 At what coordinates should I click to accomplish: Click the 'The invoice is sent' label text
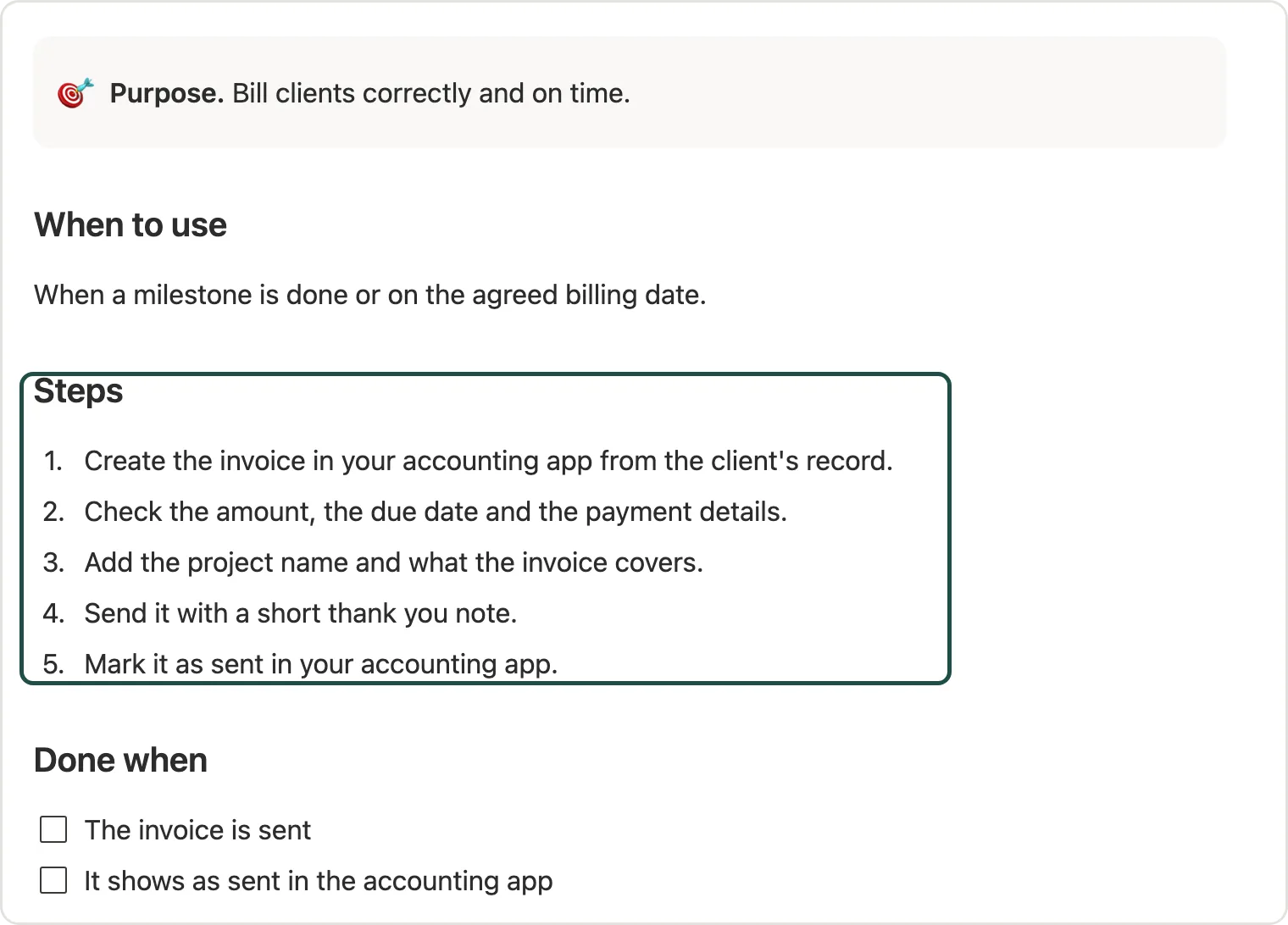tap(197, 830)
